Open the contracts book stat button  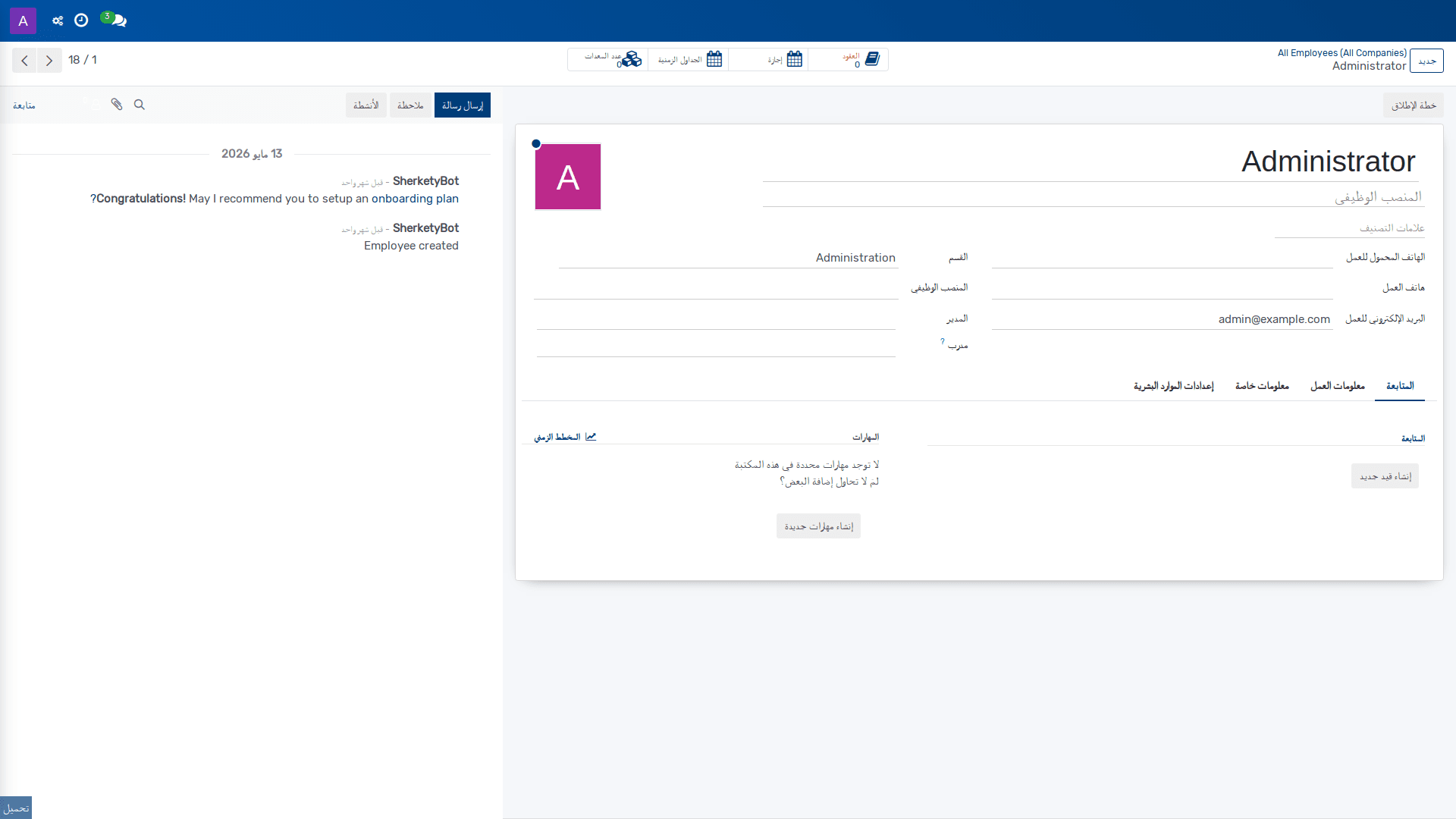(x=848, y=59)
